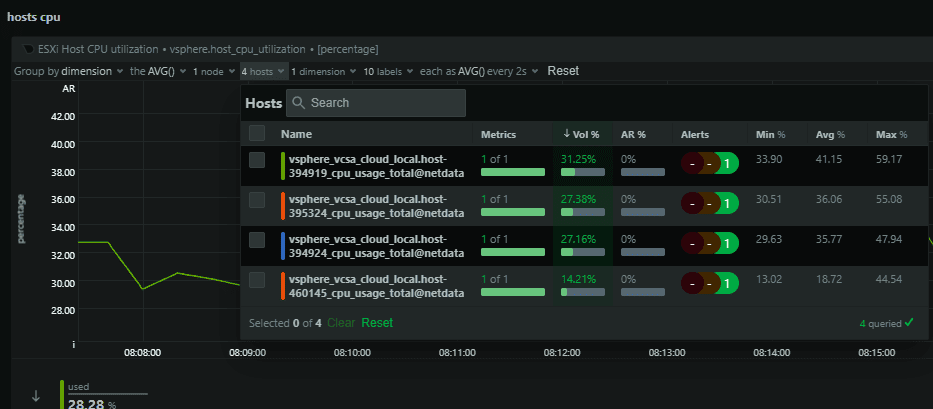Click the green alert badge for host-395324
The height and width of the screenshot is (409, 933).
(728, 204)
